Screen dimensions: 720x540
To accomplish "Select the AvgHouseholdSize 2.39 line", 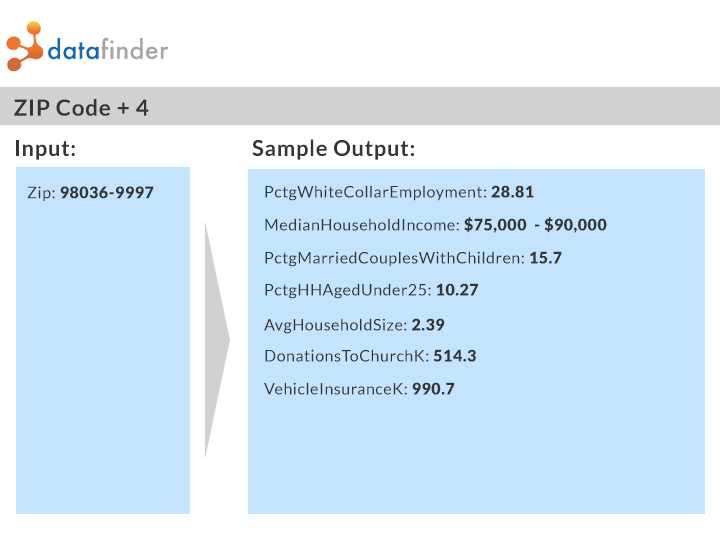I will click(x=354, y=325).
